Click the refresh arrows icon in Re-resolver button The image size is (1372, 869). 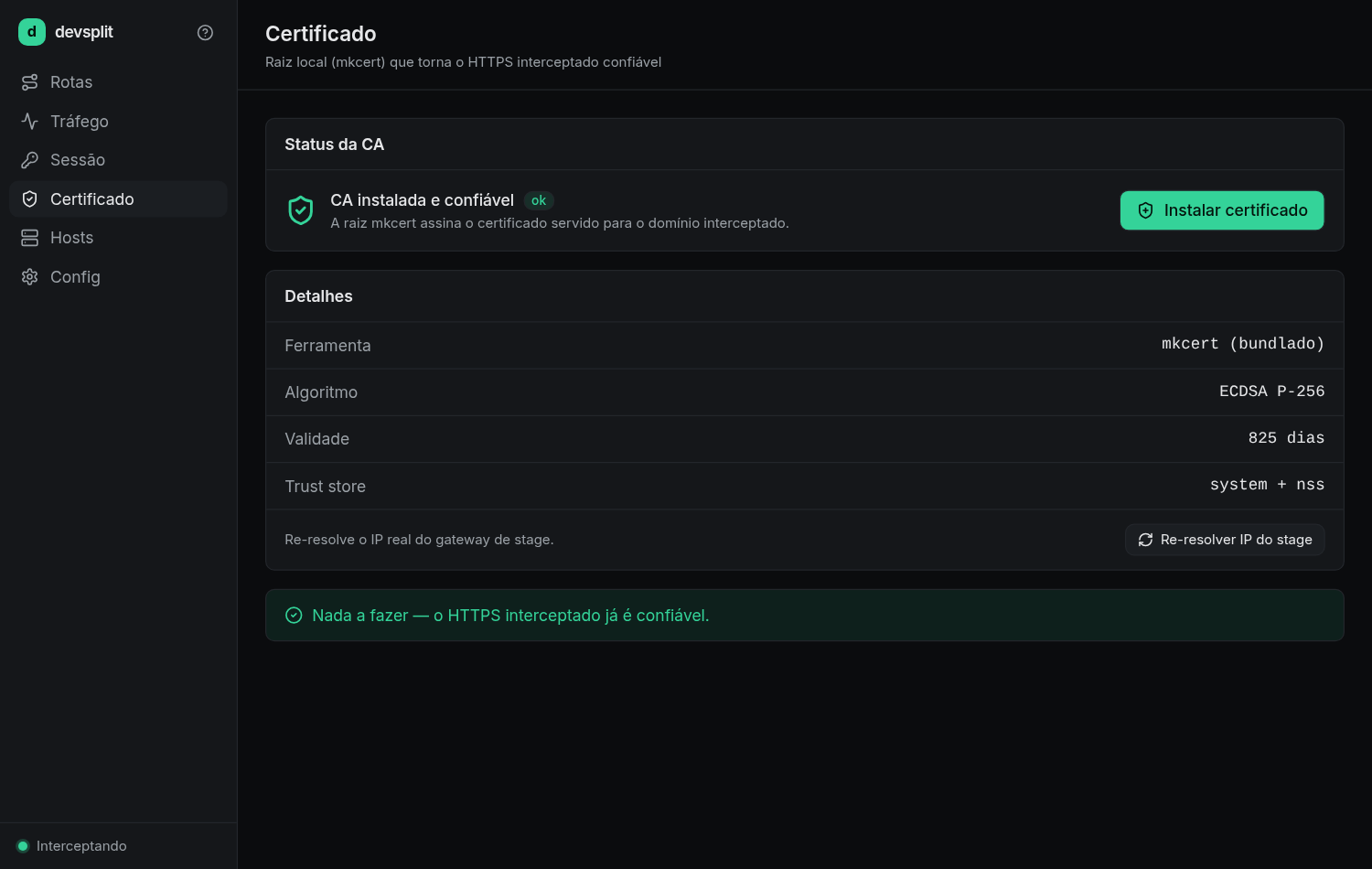click(x=1145, y=540)
